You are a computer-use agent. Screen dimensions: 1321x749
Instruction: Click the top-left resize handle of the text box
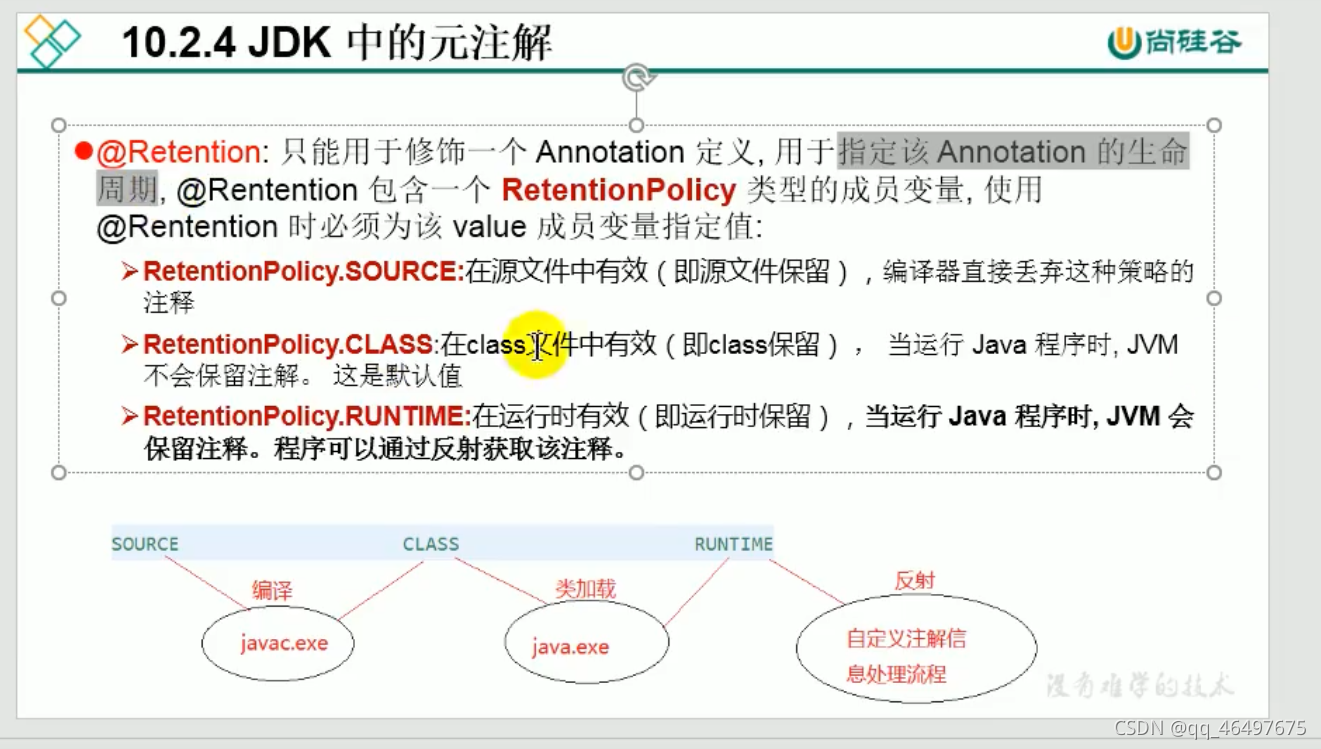(59, 125)
